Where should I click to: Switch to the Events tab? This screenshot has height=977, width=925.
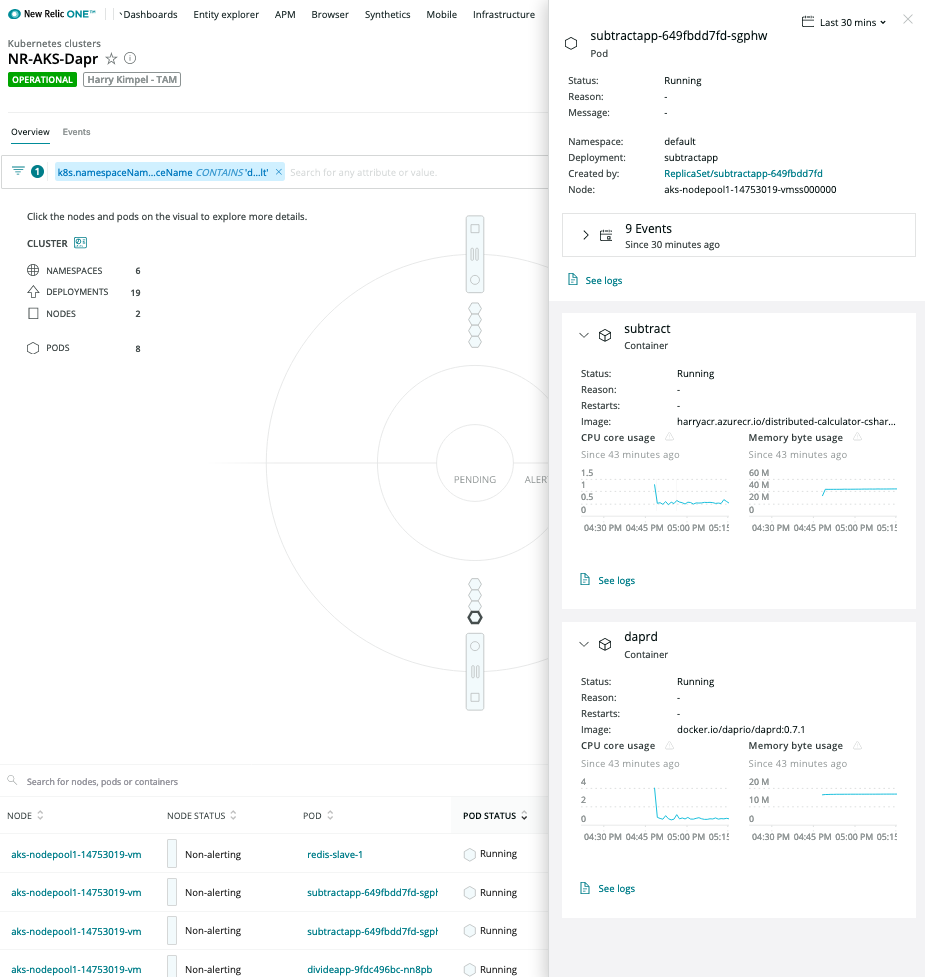pos(76,131)
